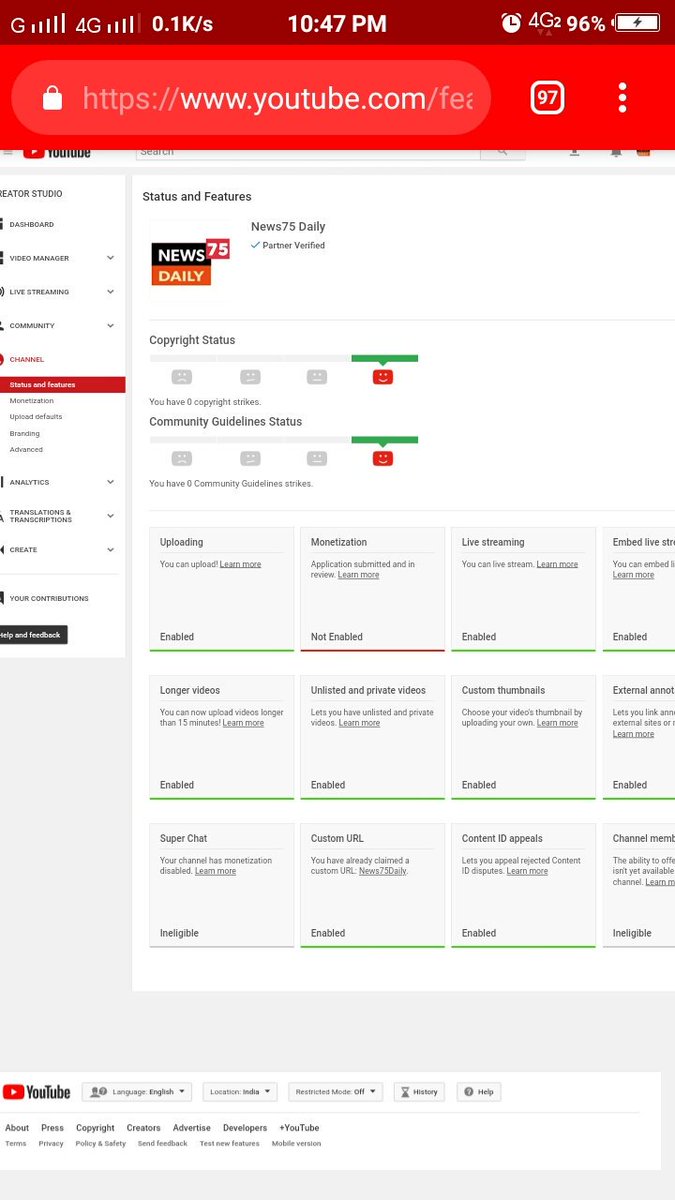
Task: Open Community sidebar section
Action: pyautogui.click(x=32, y=326)
